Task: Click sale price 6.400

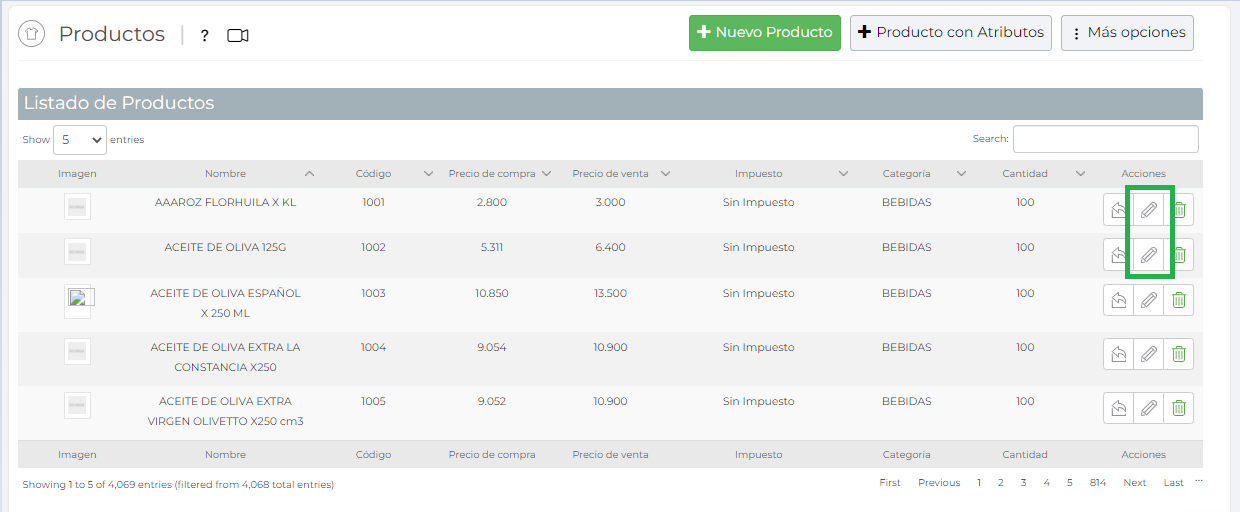Action: tap(610, 247)
